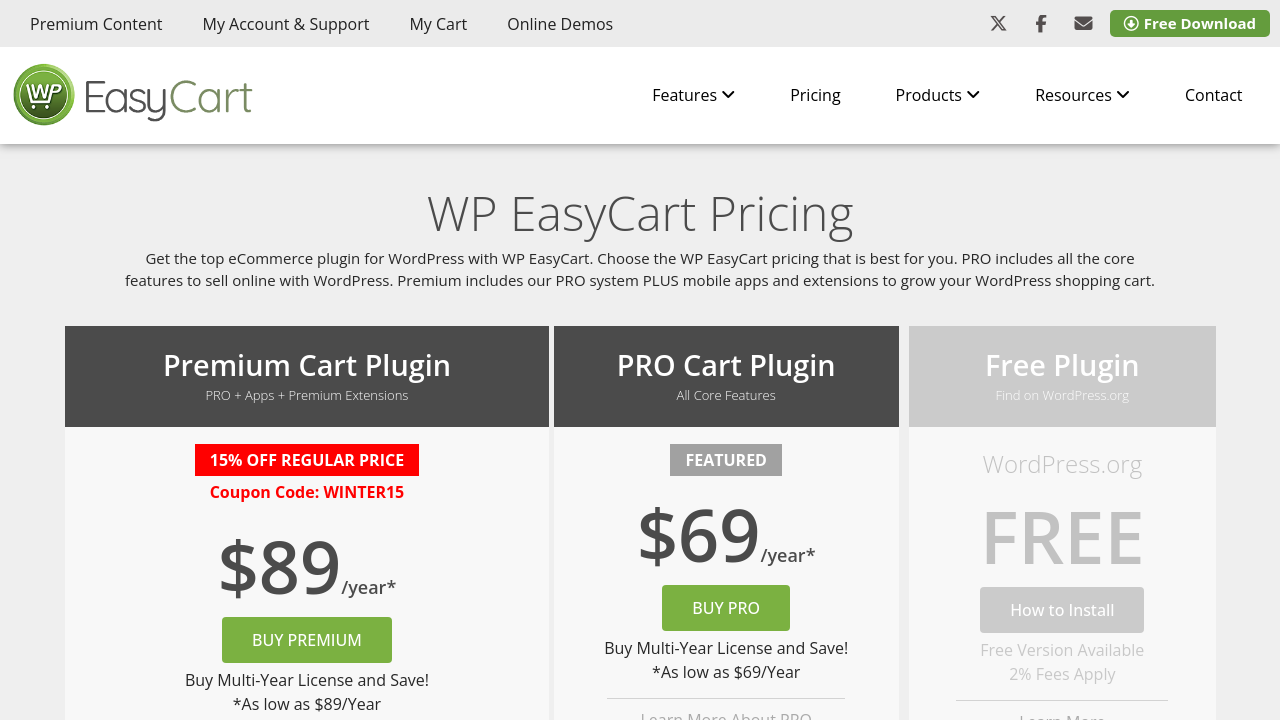
Task: Expand the Features dropdown menu
Action: [x=693, y=95]
